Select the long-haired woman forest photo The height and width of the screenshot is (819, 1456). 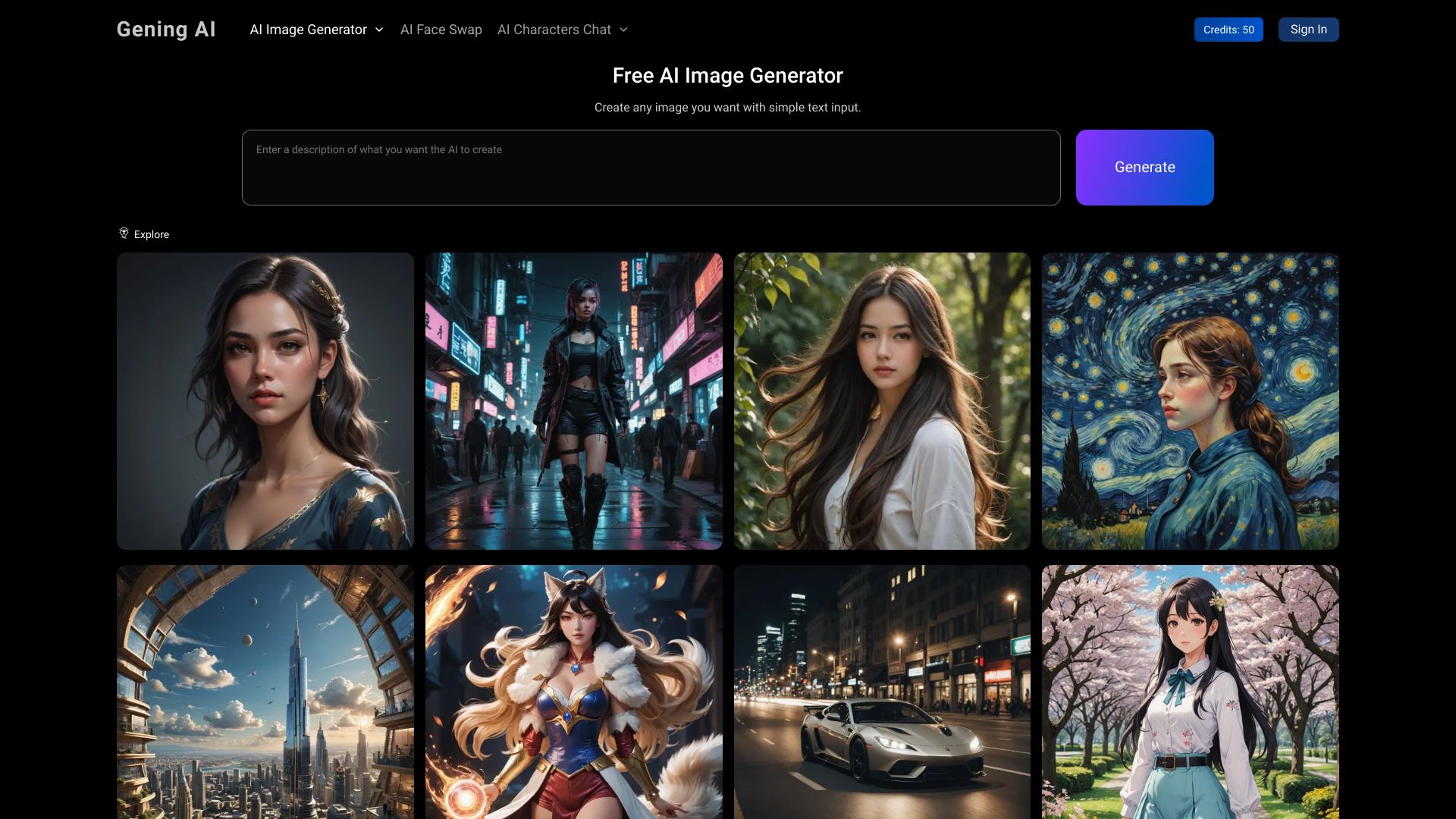pyautogui.click(x=882, y=401)
